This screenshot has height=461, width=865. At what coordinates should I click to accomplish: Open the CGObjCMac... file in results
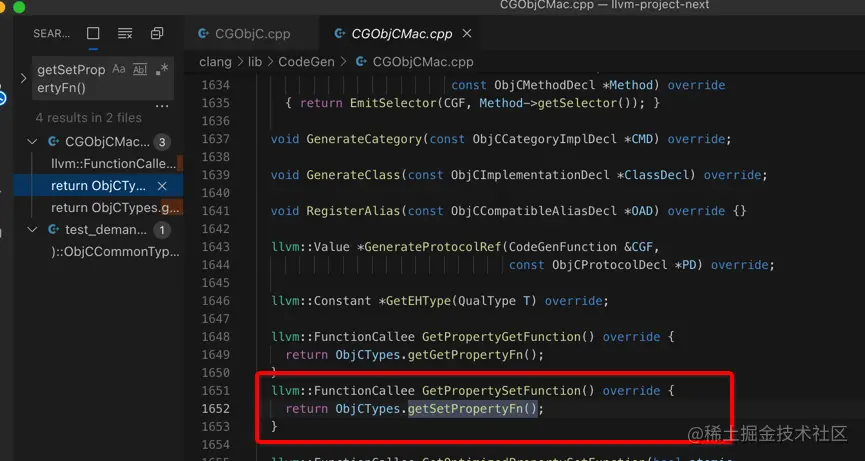click(107, 142)
